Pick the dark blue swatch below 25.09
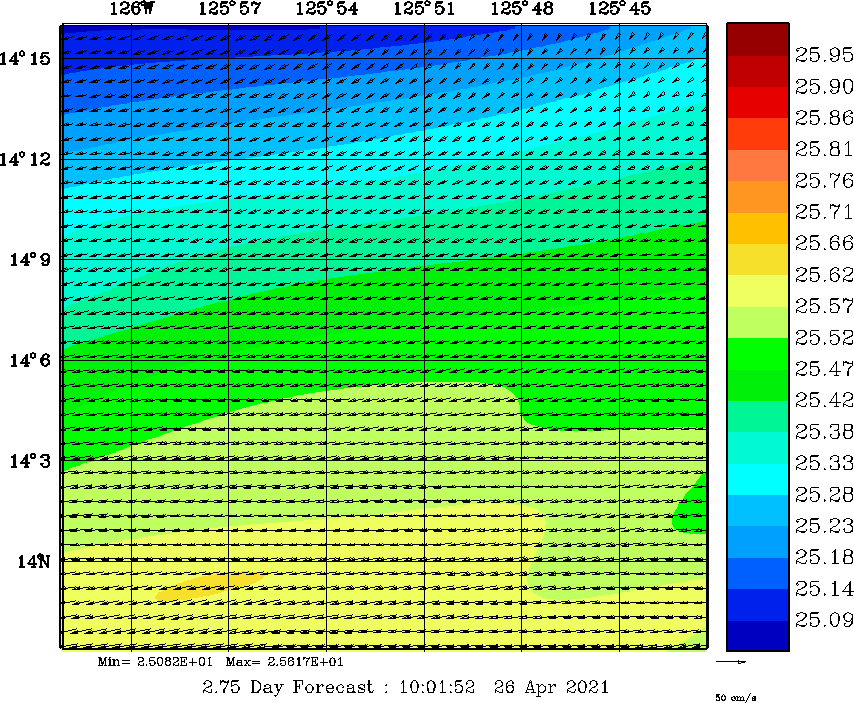The height and width of the screenshot is (703, 854). [x=758, y=635]
